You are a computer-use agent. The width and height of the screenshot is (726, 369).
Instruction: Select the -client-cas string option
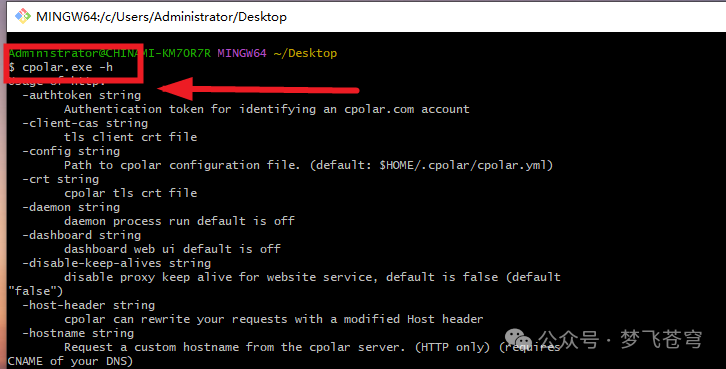click(x=85, y=123)
